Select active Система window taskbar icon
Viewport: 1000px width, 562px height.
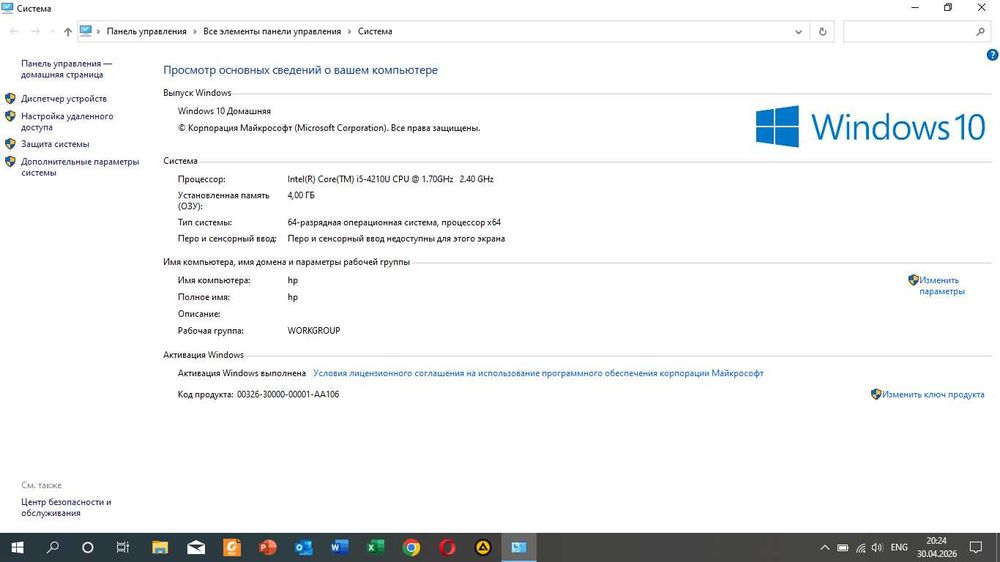(x=518, y=547)
